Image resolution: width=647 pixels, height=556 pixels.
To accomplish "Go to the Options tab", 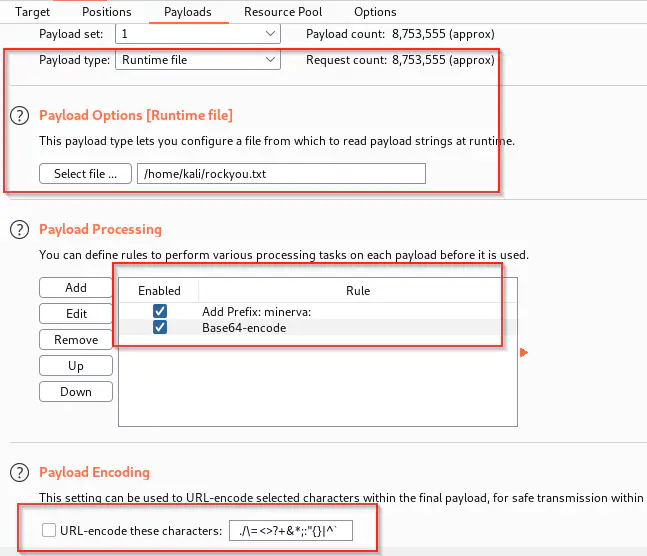I will [375, 12].
